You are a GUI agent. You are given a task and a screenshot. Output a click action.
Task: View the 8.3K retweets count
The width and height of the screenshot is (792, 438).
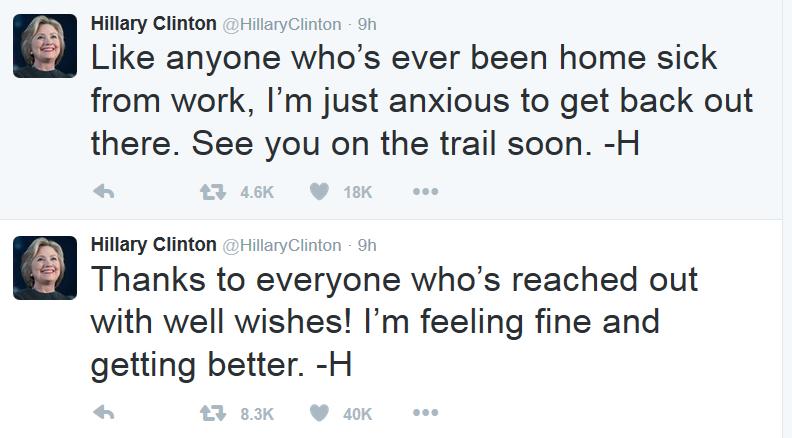click(257, 413)
